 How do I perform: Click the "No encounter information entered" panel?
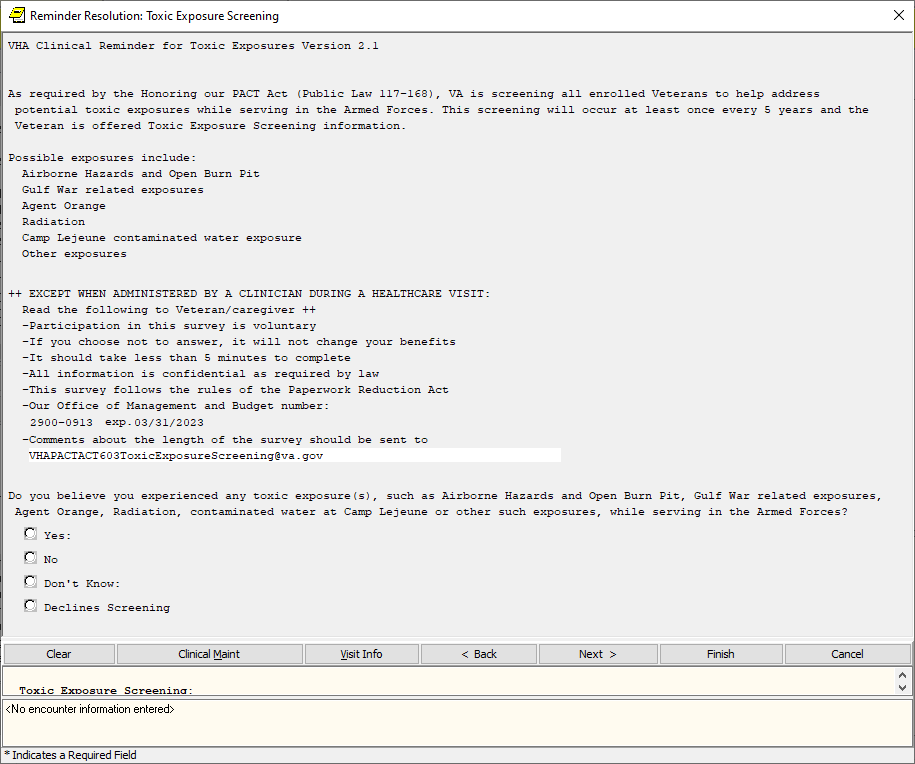tap(456, 722)
